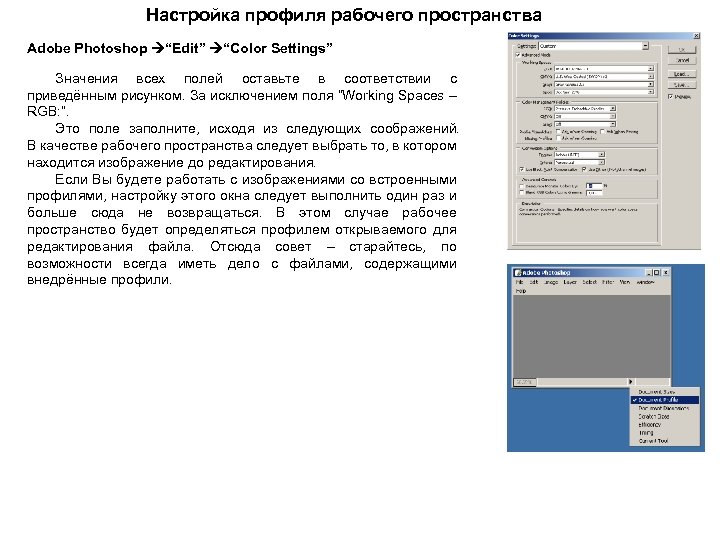Open the Color Management Policies CMYK dropdown
This screenshot has width=720, height=540.
[585, 116]
